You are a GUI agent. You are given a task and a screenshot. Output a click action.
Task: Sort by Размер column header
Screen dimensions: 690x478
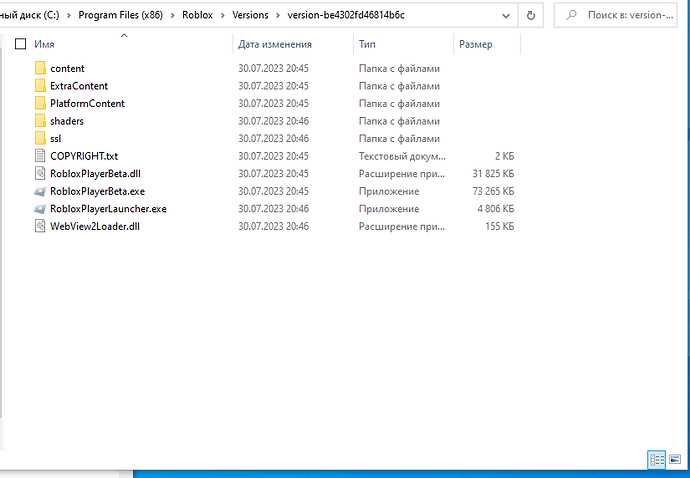point(476,44)
